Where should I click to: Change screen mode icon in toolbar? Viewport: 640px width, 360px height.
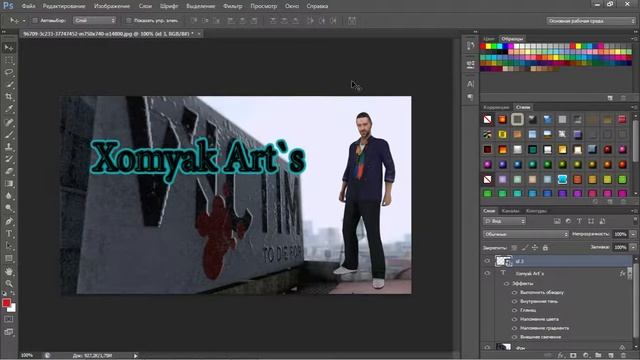9,332
